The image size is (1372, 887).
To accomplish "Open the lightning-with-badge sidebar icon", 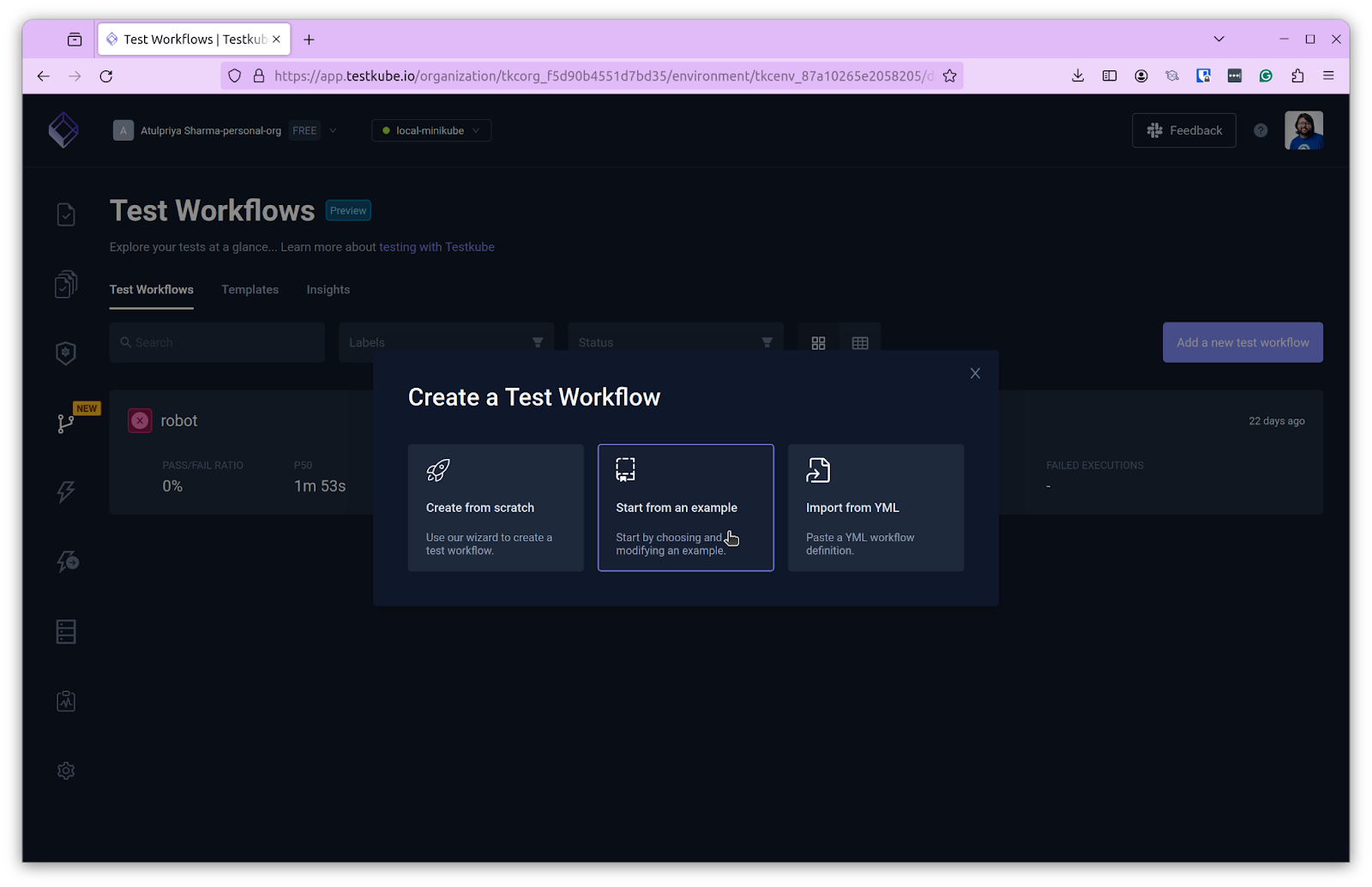I will coord(68,562).
